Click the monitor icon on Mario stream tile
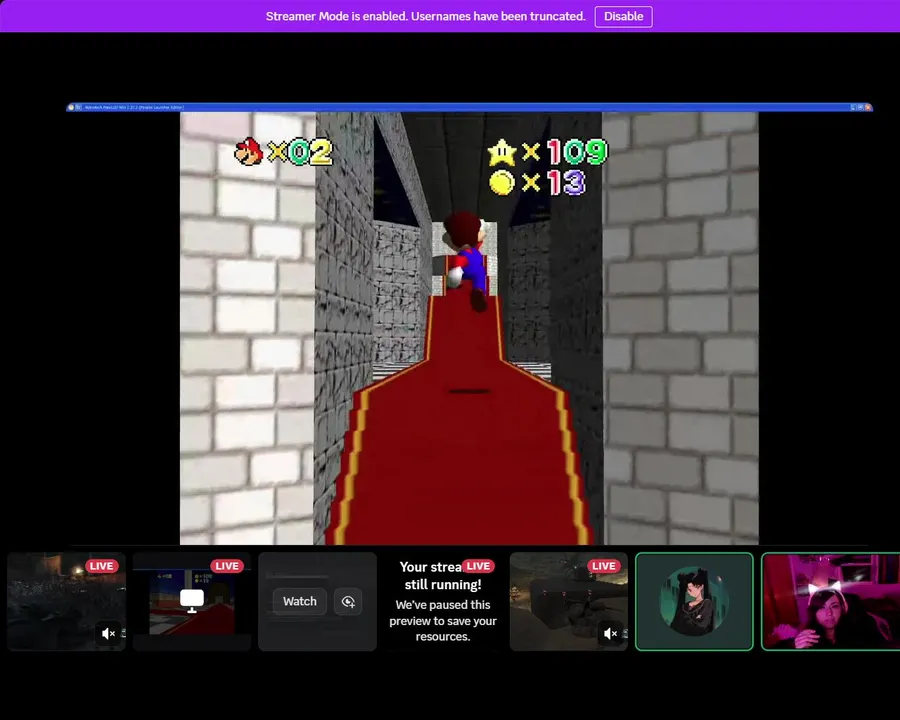Screen dimensions: 900x720 click(x=192, y=601)
